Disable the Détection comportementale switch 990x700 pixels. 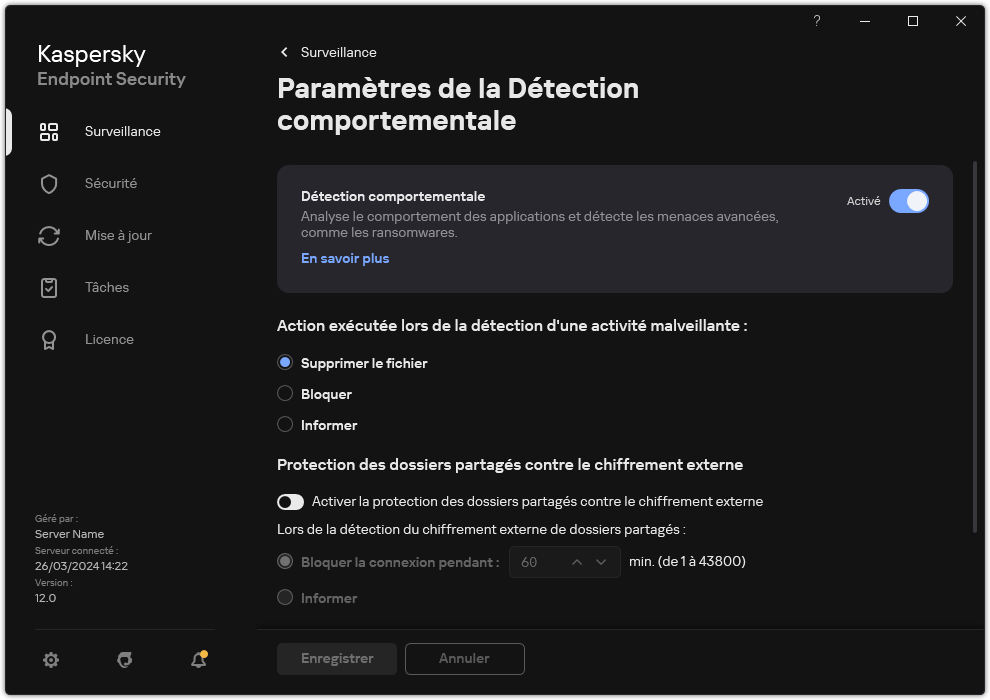[x=909, y=201]
